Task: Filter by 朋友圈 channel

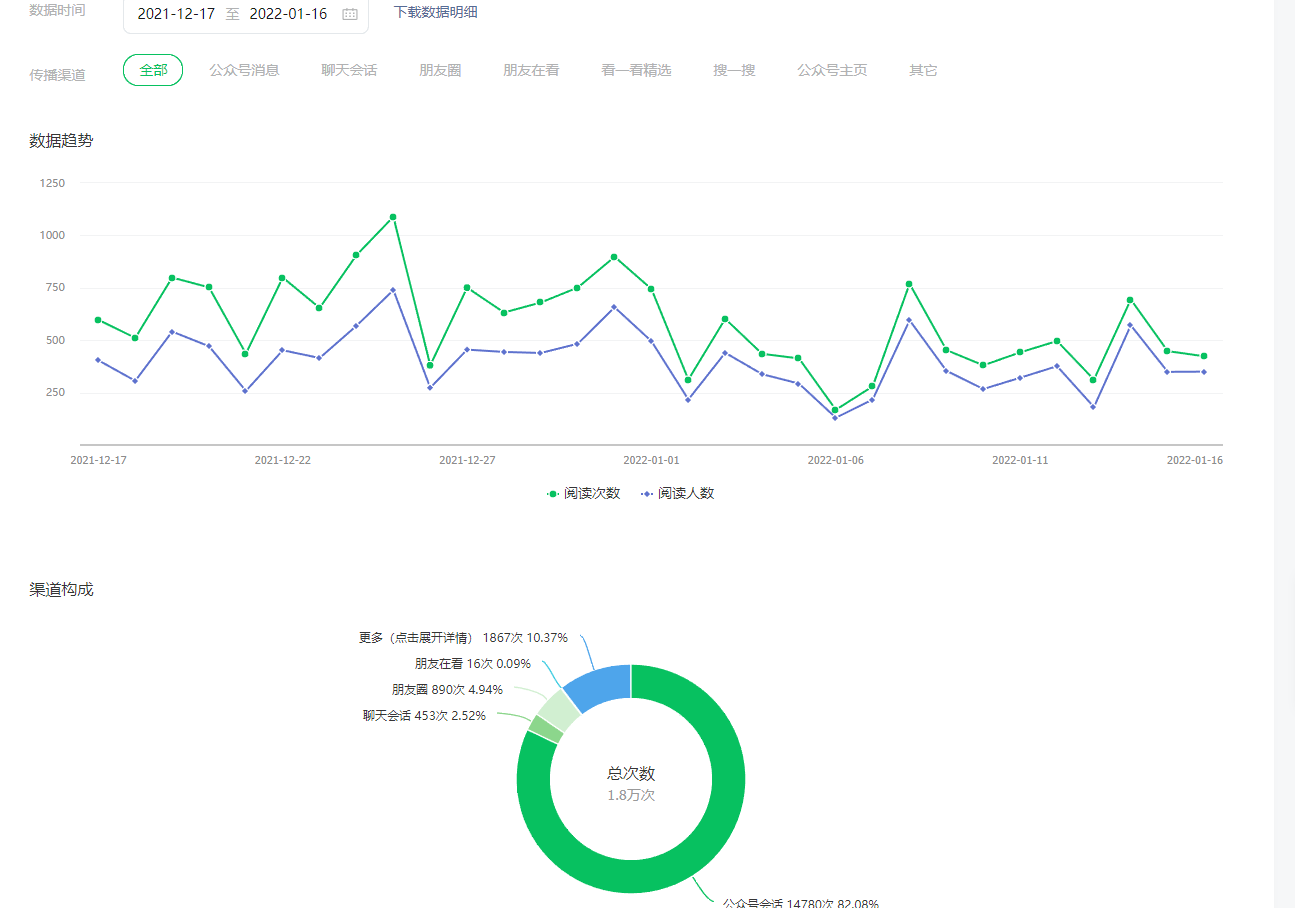Action: click(440, 70)
